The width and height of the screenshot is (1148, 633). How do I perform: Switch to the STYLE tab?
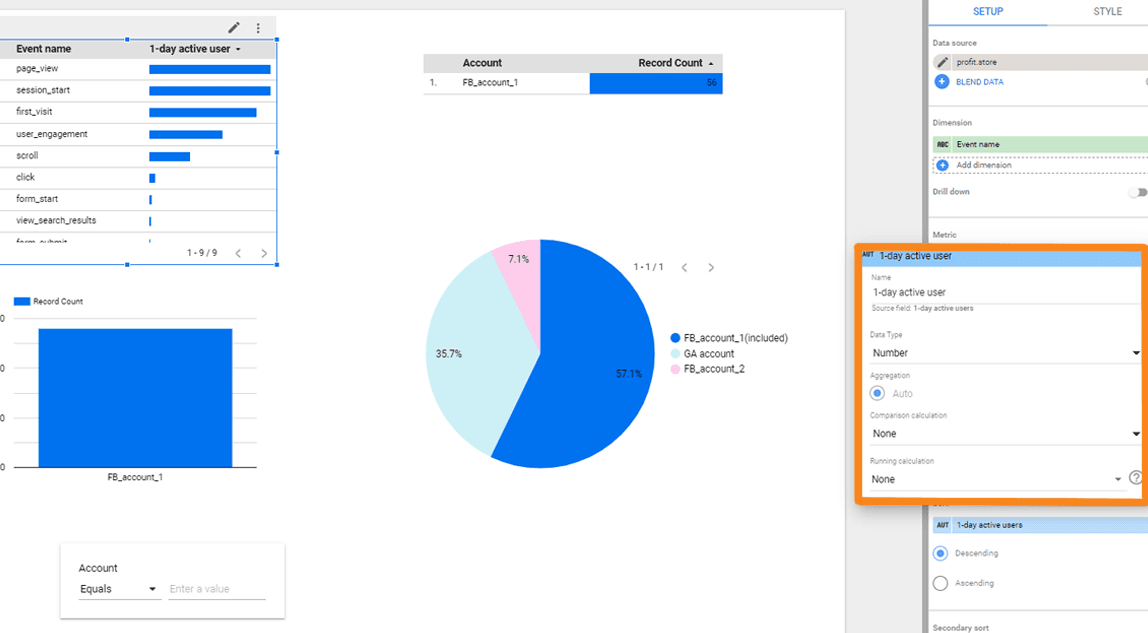point(1107,12)
